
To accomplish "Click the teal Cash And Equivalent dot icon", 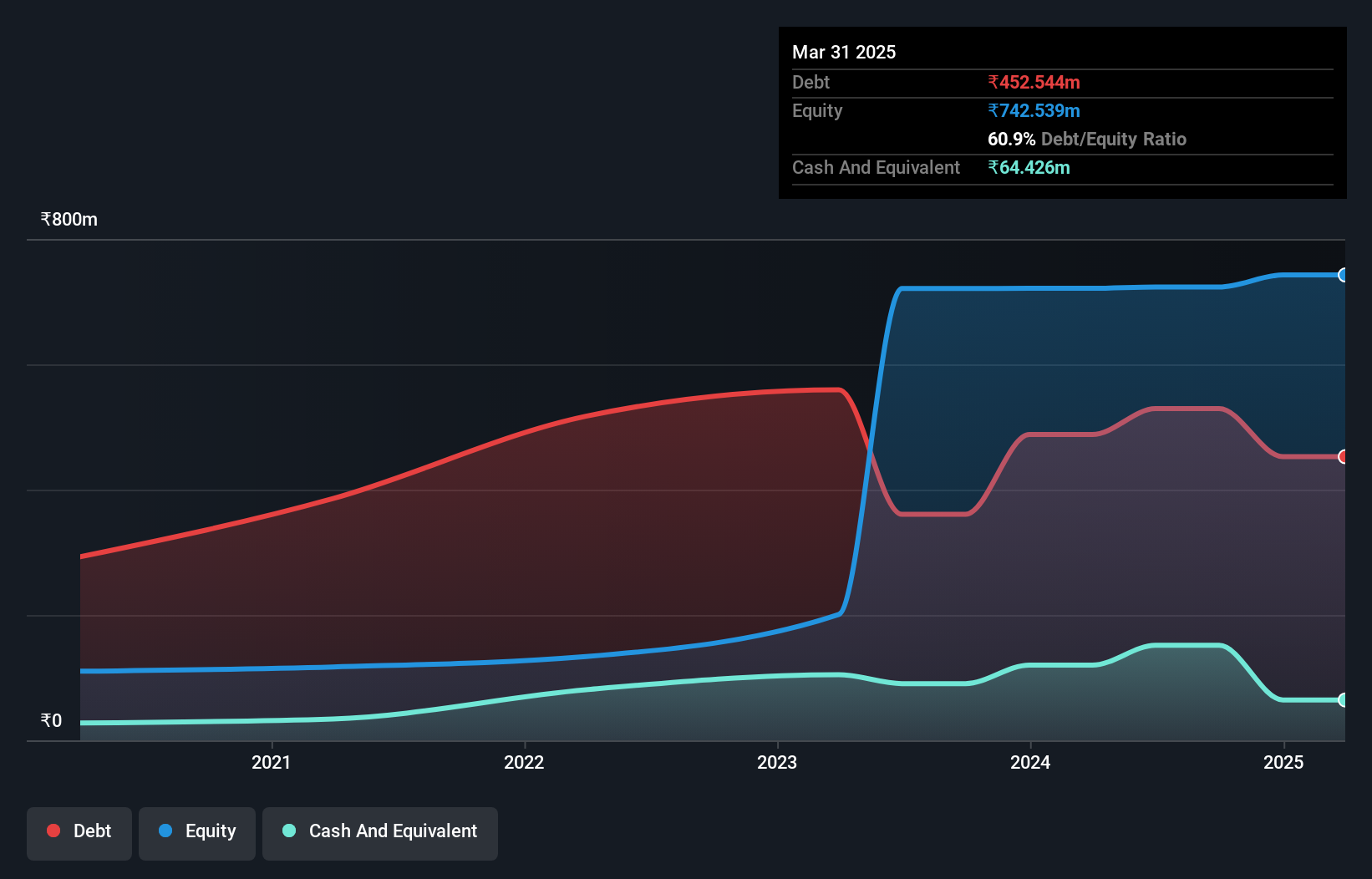I will 288,831.
